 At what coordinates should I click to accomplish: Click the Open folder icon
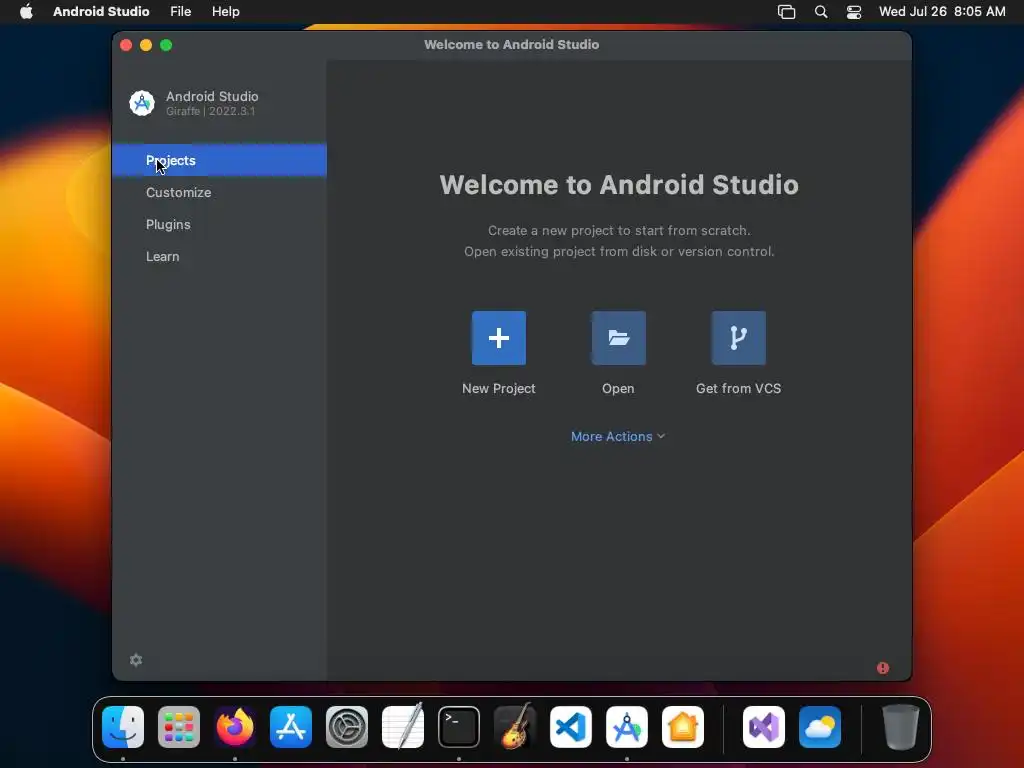pyautogui.click(x=618, y=338)
